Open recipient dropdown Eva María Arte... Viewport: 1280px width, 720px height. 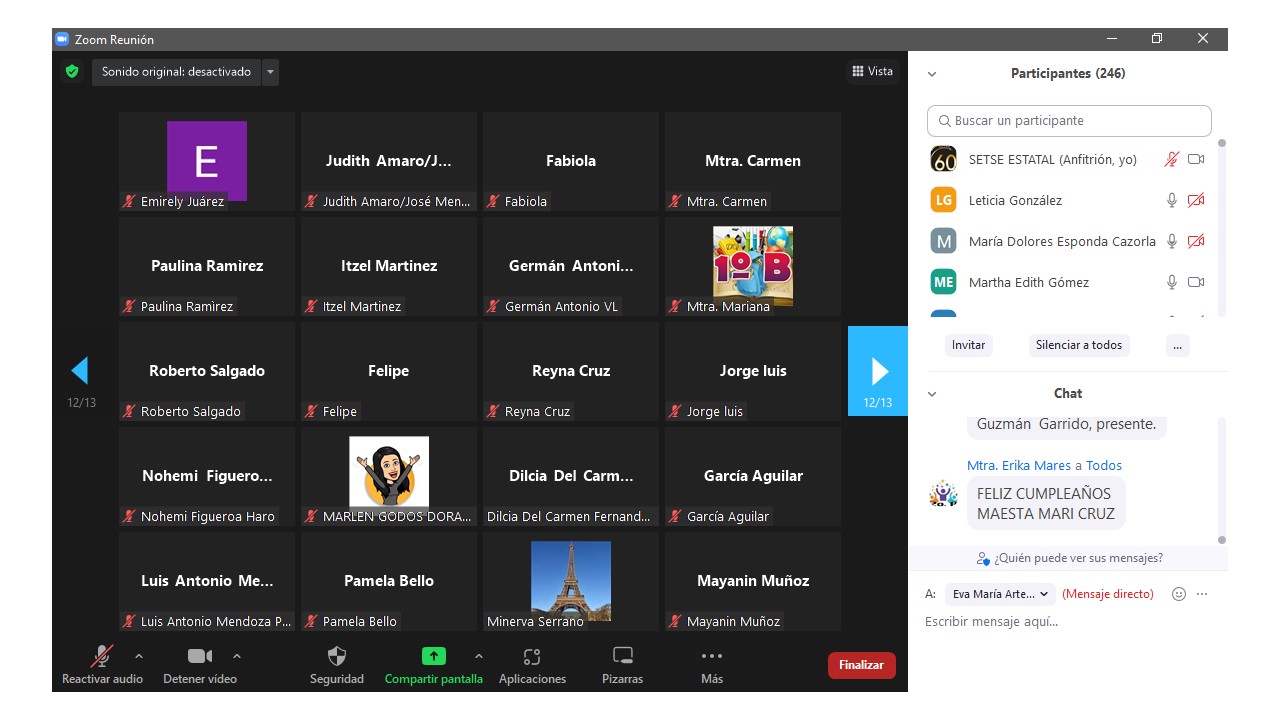[1000, 594]
